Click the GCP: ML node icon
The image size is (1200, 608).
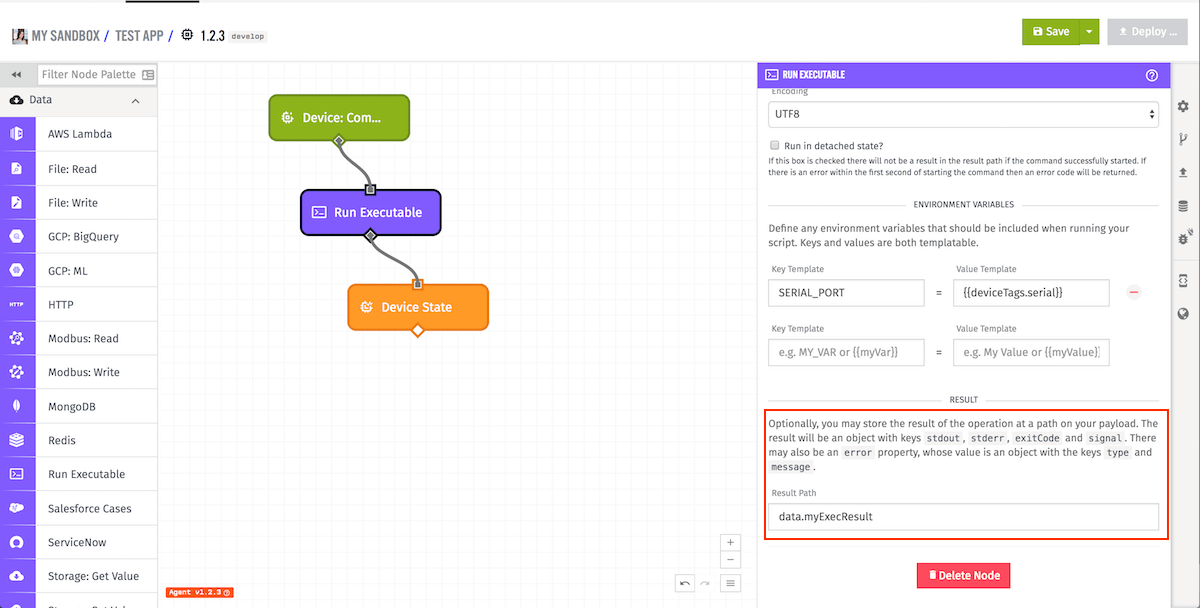pyautogui.click(x=17, y=270)
